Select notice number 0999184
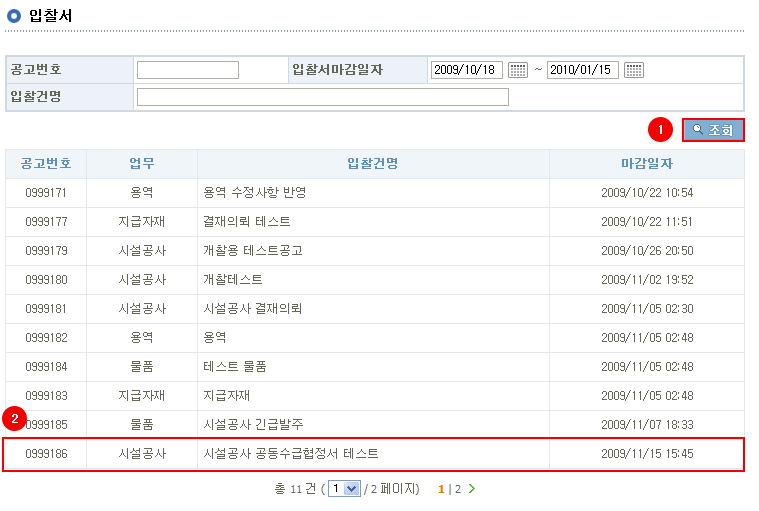Image resolution: width=759 pixels, height=511 pixels. tap(46, 367)
